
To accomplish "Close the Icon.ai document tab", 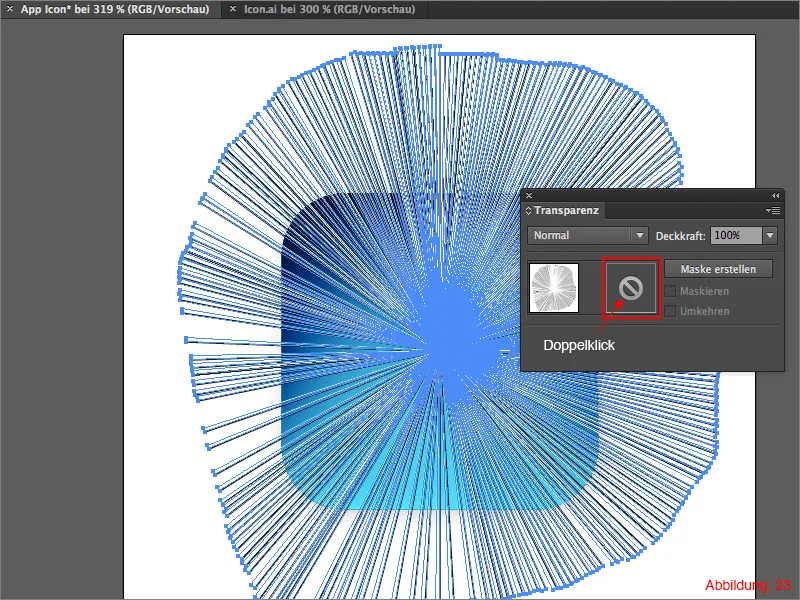I will point(233,9).
